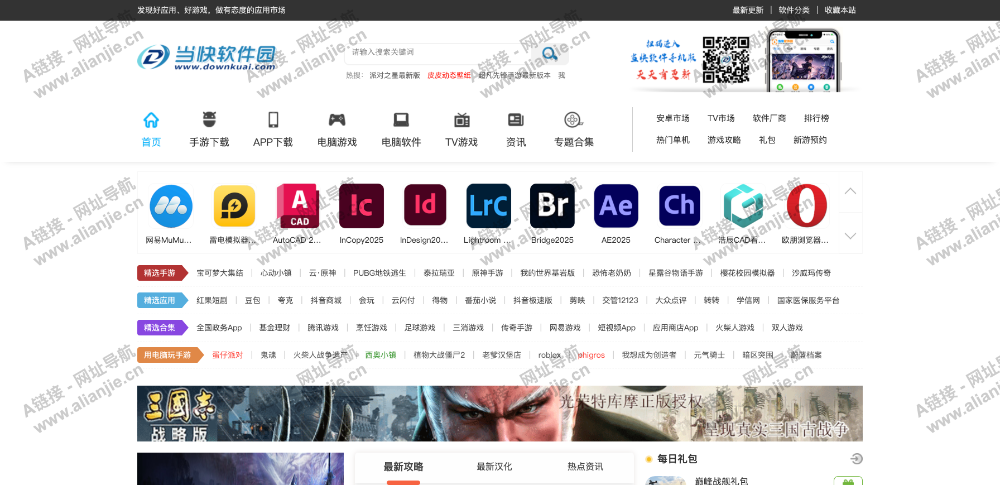Image resolution: width=1000 pixels, height=485 pixels.
Task: Open 热门单机 menu link
Action: pos(673,140)
